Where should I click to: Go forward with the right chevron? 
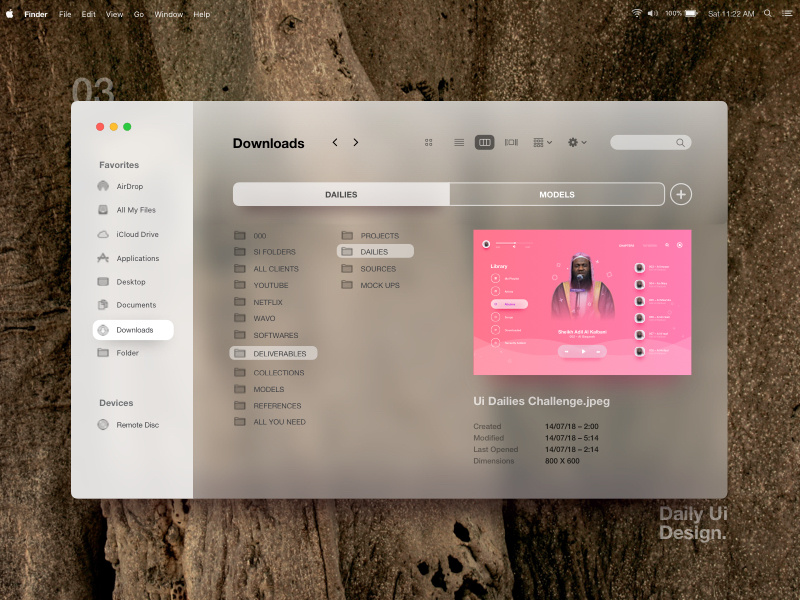356,142
